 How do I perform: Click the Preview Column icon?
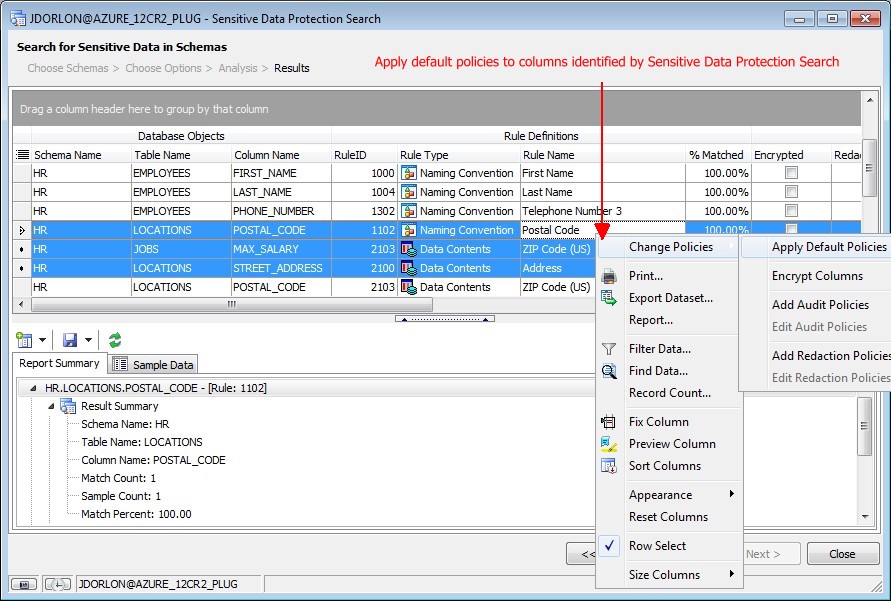pos(609,444)
